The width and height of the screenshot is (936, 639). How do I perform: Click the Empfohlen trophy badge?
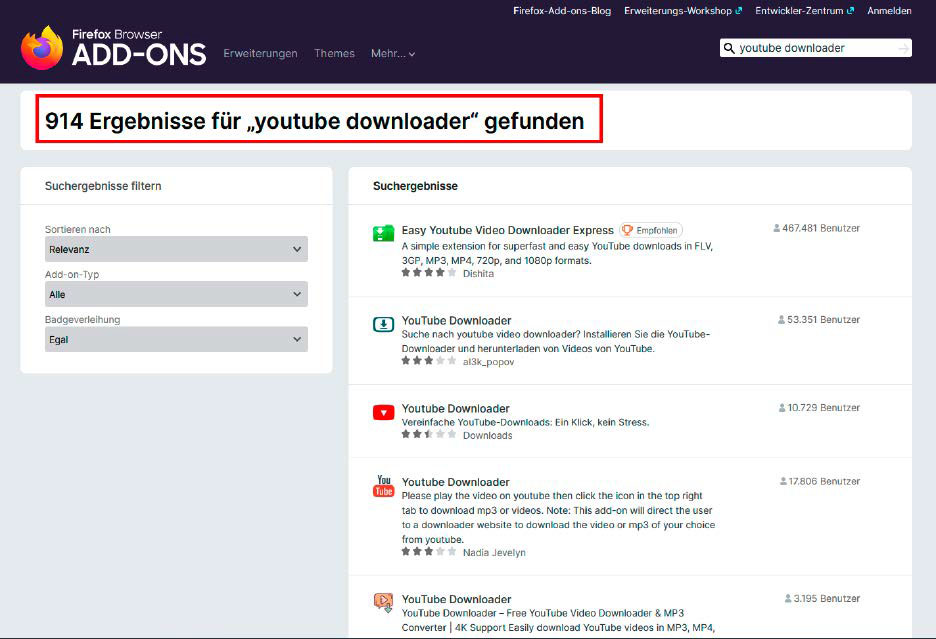[651, 231]
